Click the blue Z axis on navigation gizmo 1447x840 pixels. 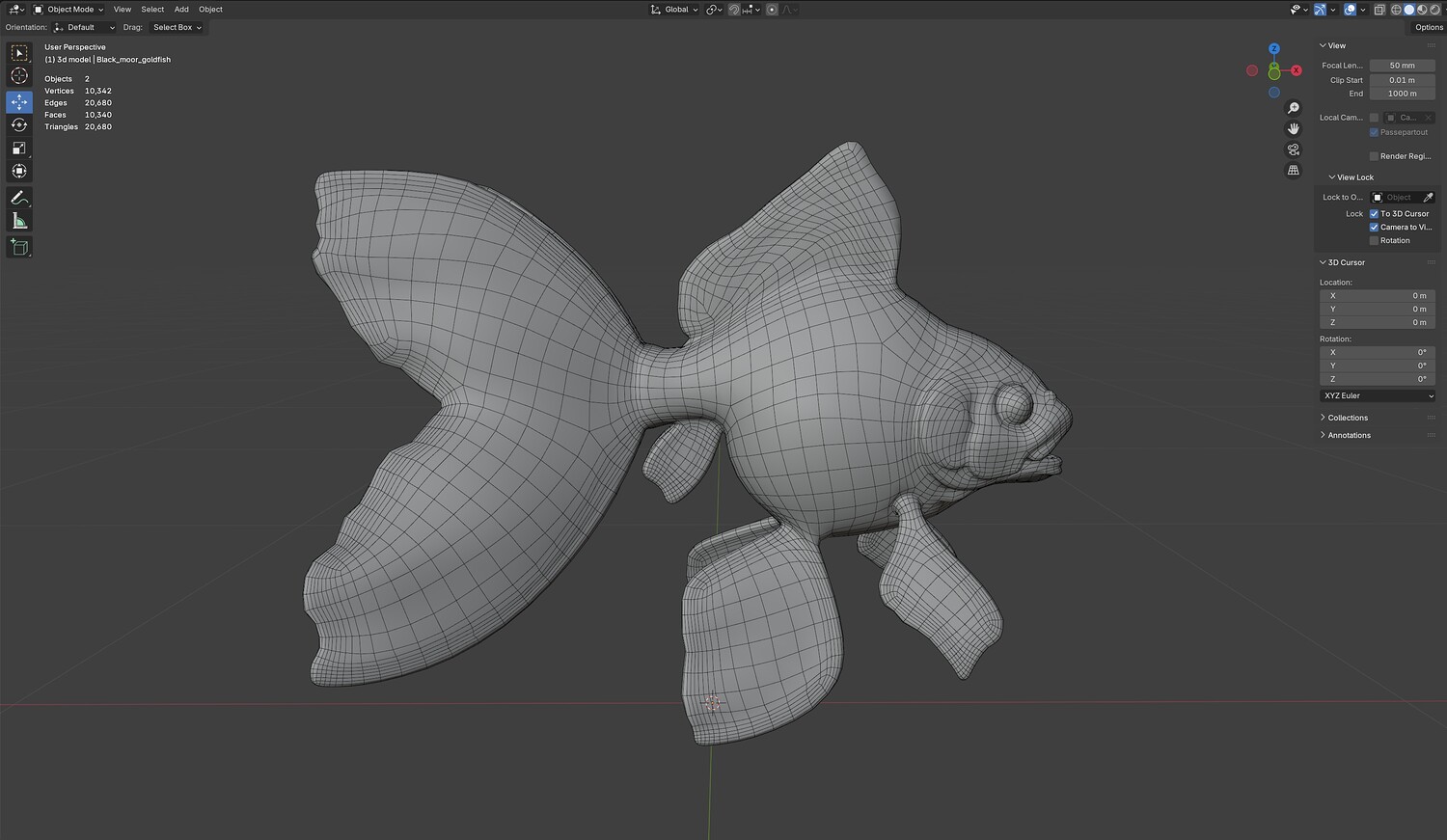(x=1274, y=48)
